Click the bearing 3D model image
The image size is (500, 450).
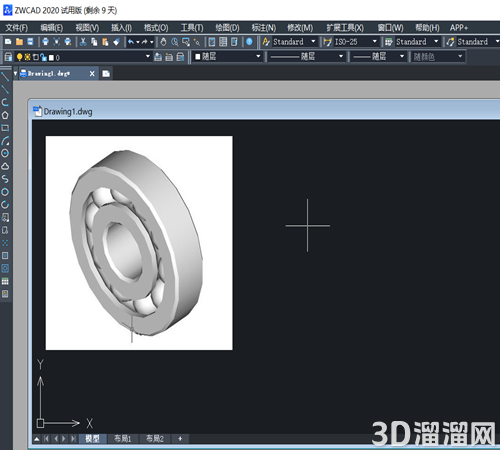(139, 243)
